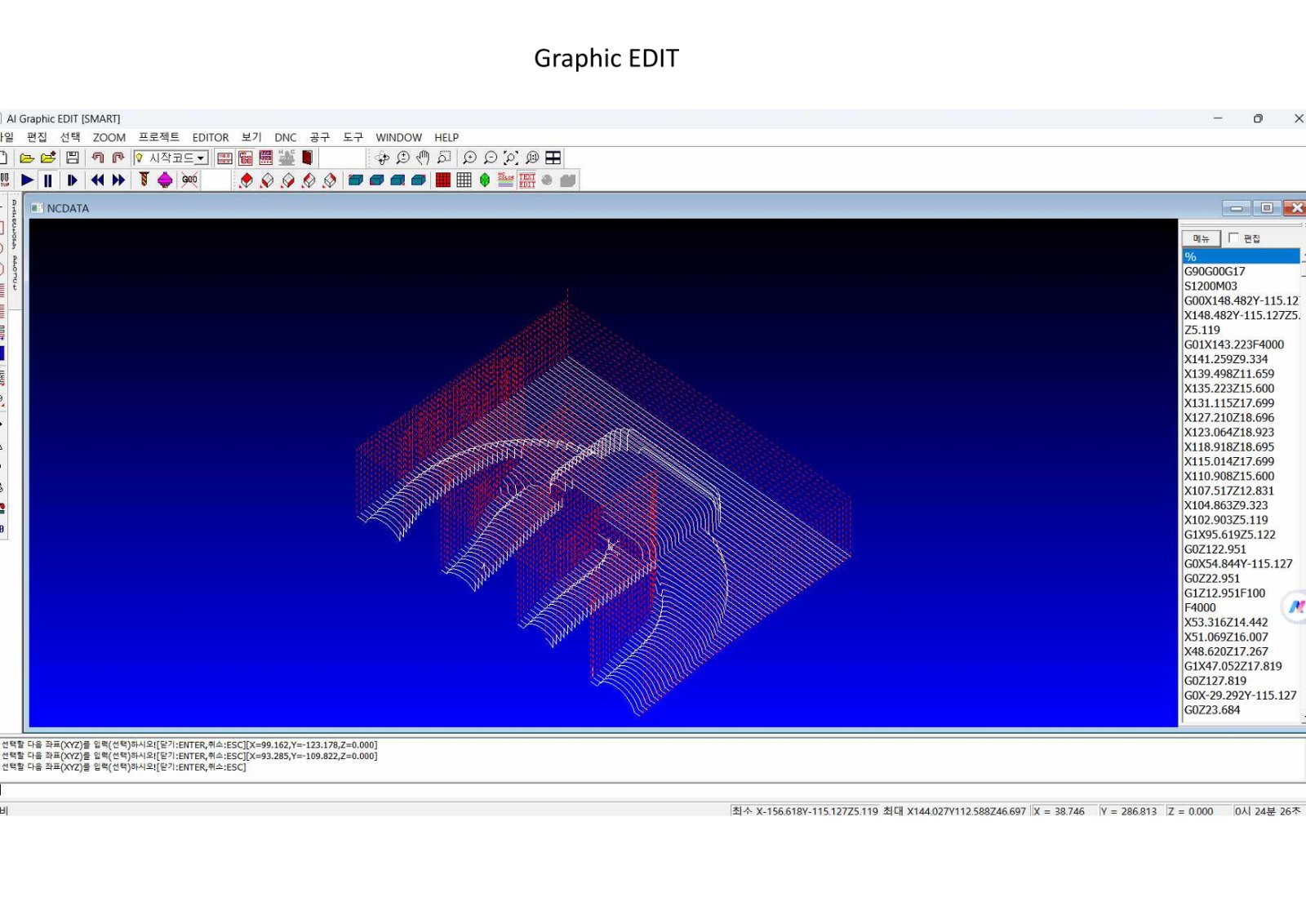Open the EDITOR menu

[211, 137]
